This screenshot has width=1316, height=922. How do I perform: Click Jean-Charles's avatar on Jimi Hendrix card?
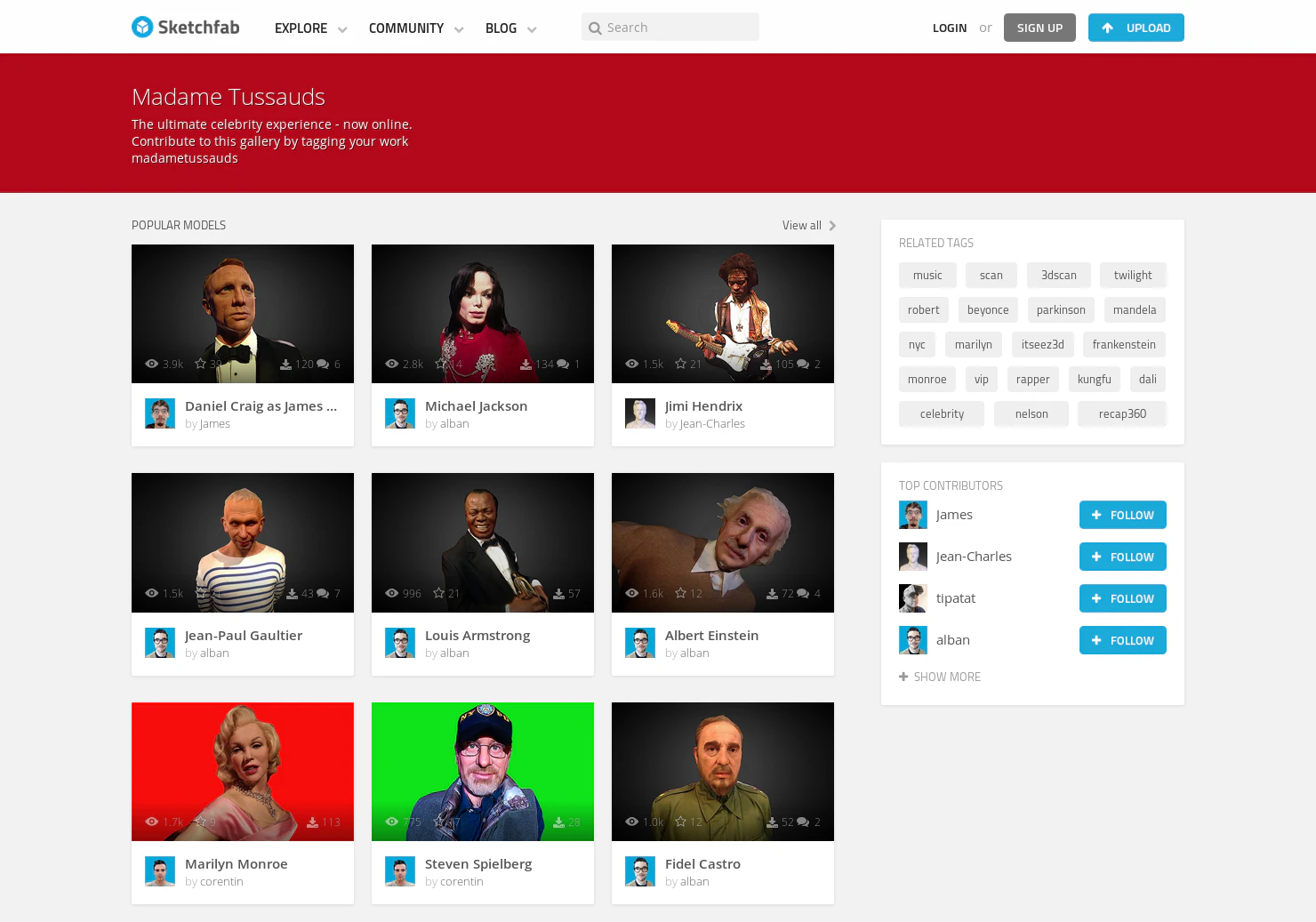(x=640, y=413)
